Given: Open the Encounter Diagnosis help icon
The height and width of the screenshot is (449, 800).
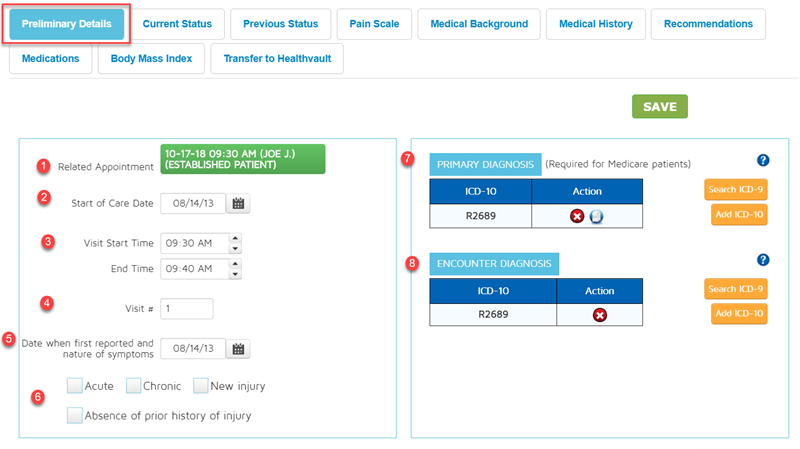Looking at the screenshot, I should coord(763,259).
